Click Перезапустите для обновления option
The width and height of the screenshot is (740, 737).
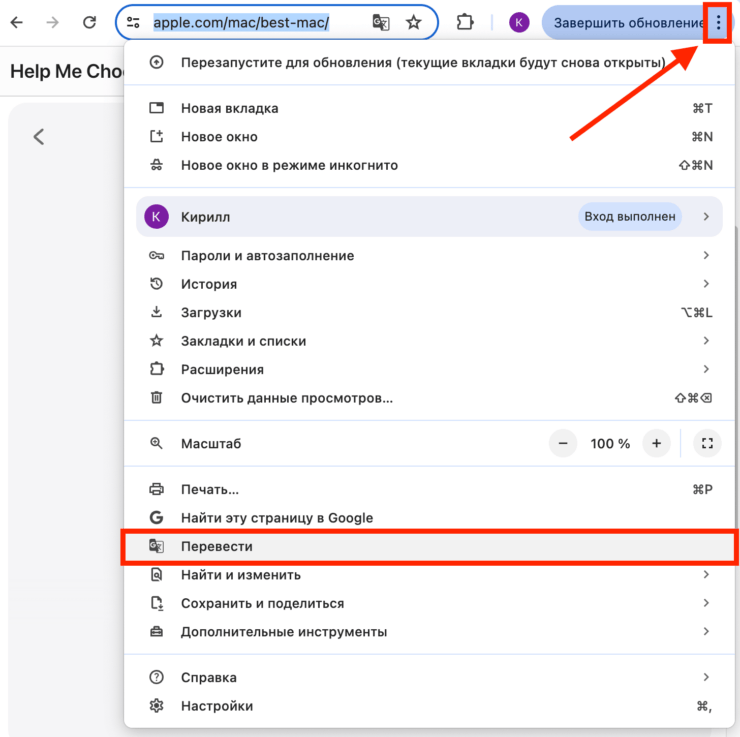pyautogui.click(x=422, y=62)
